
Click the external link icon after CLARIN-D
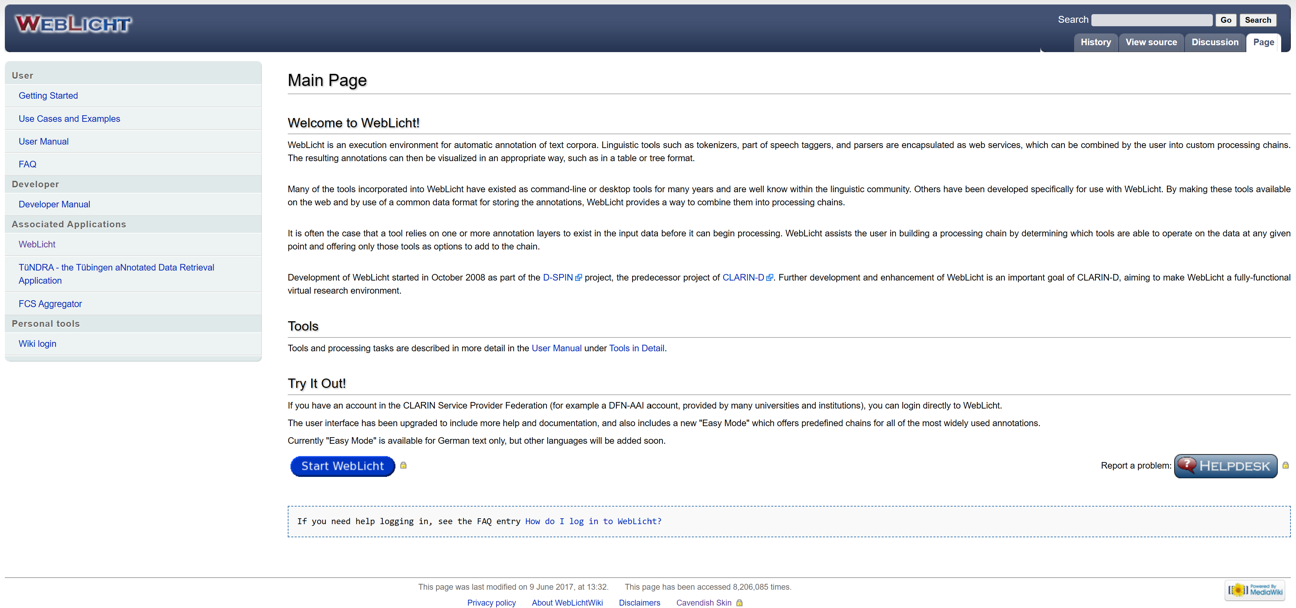coord(769,277)
